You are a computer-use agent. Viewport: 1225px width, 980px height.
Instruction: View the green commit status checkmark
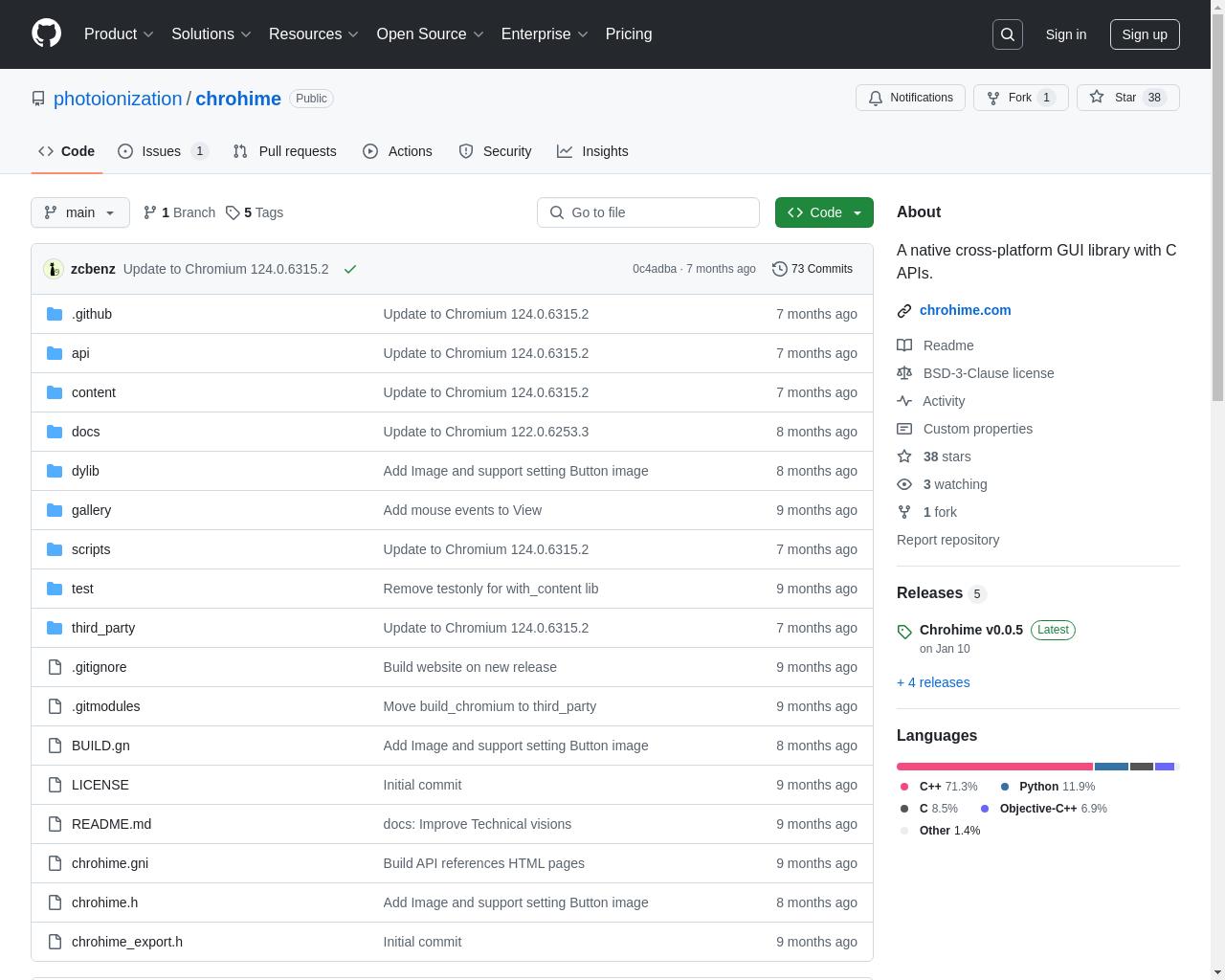coord(350,269)
